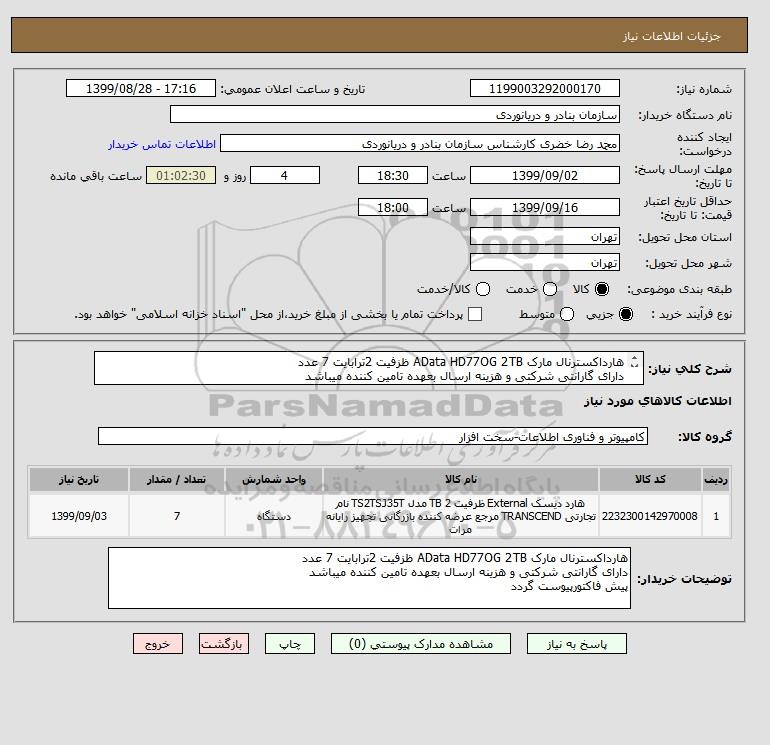Click product code 2232300142970008 cell
The width and height of the screenshot is (770, 745).
tap(650, 516)
